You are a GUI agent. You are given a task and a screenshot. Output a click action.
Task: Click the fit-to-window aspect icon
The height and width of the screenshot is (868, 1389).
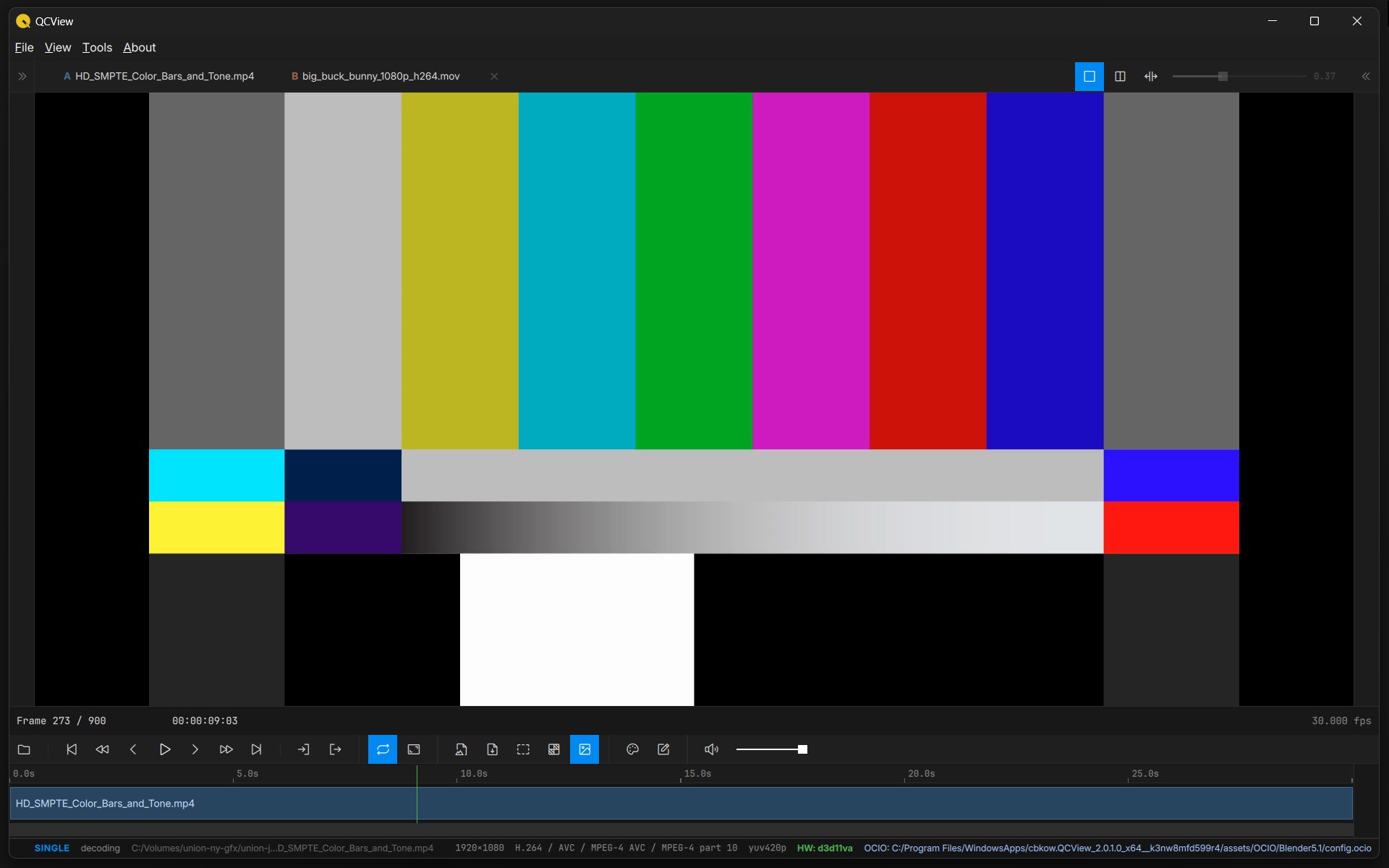coord(414,749)
